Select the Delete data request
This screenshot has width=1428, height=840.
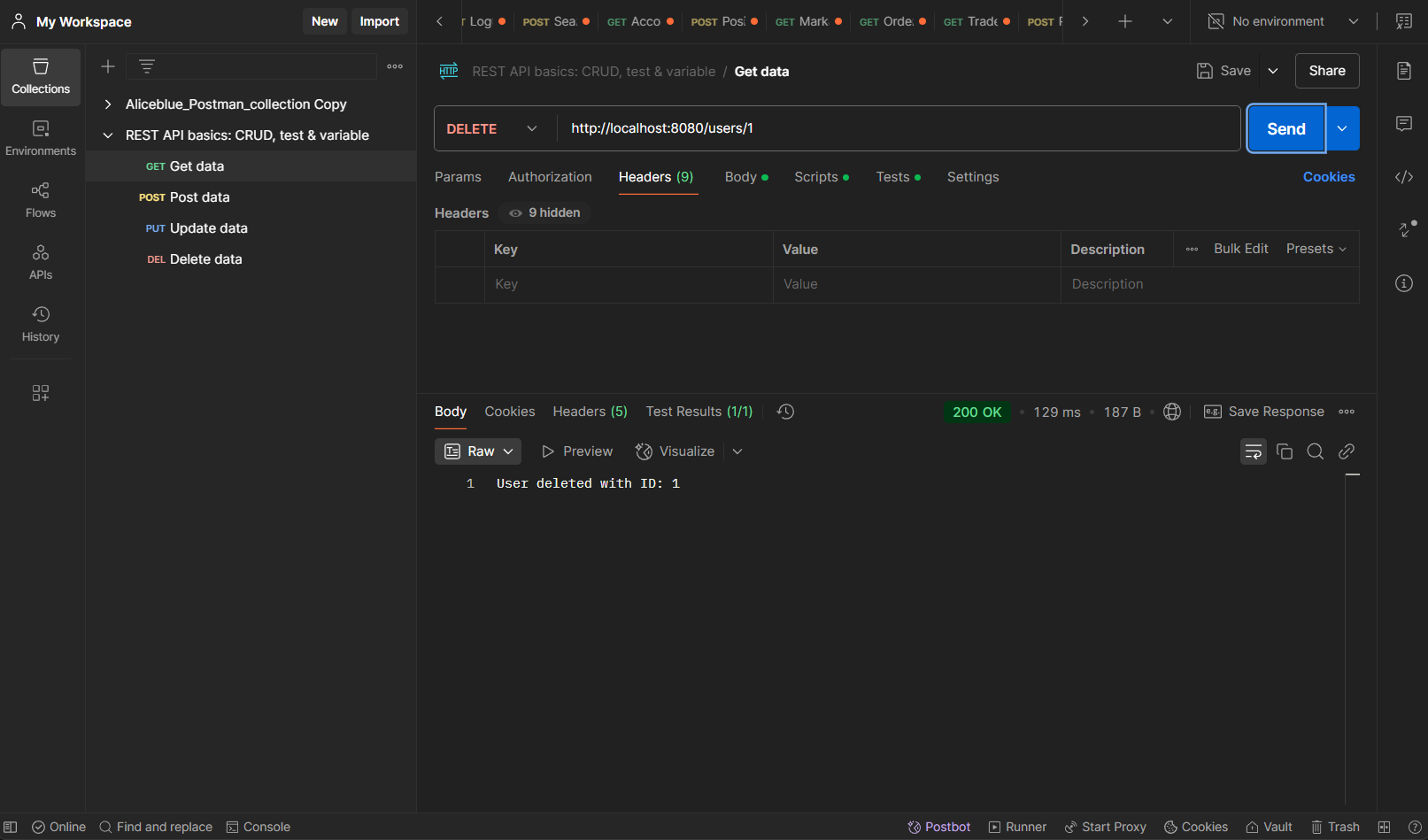(251, 259)
